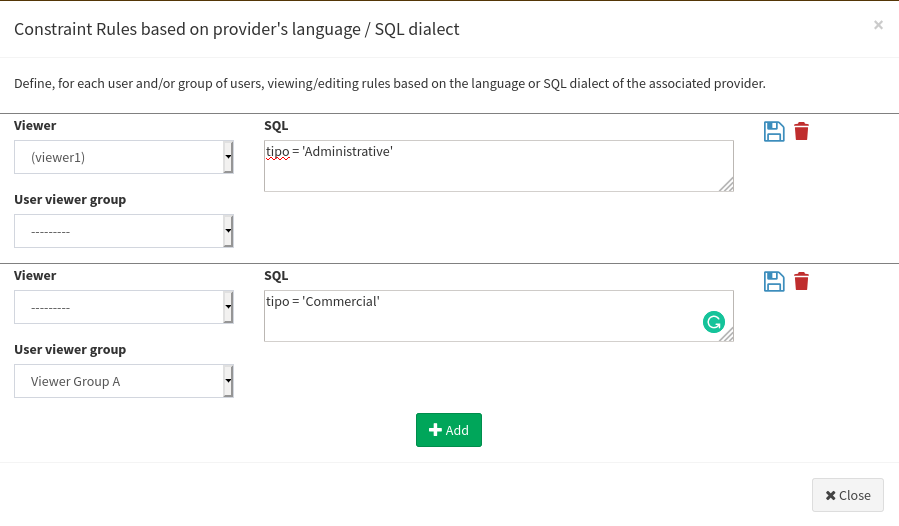Click resize grip of the 'Administrative' SQL box

(x=726, y=184)
